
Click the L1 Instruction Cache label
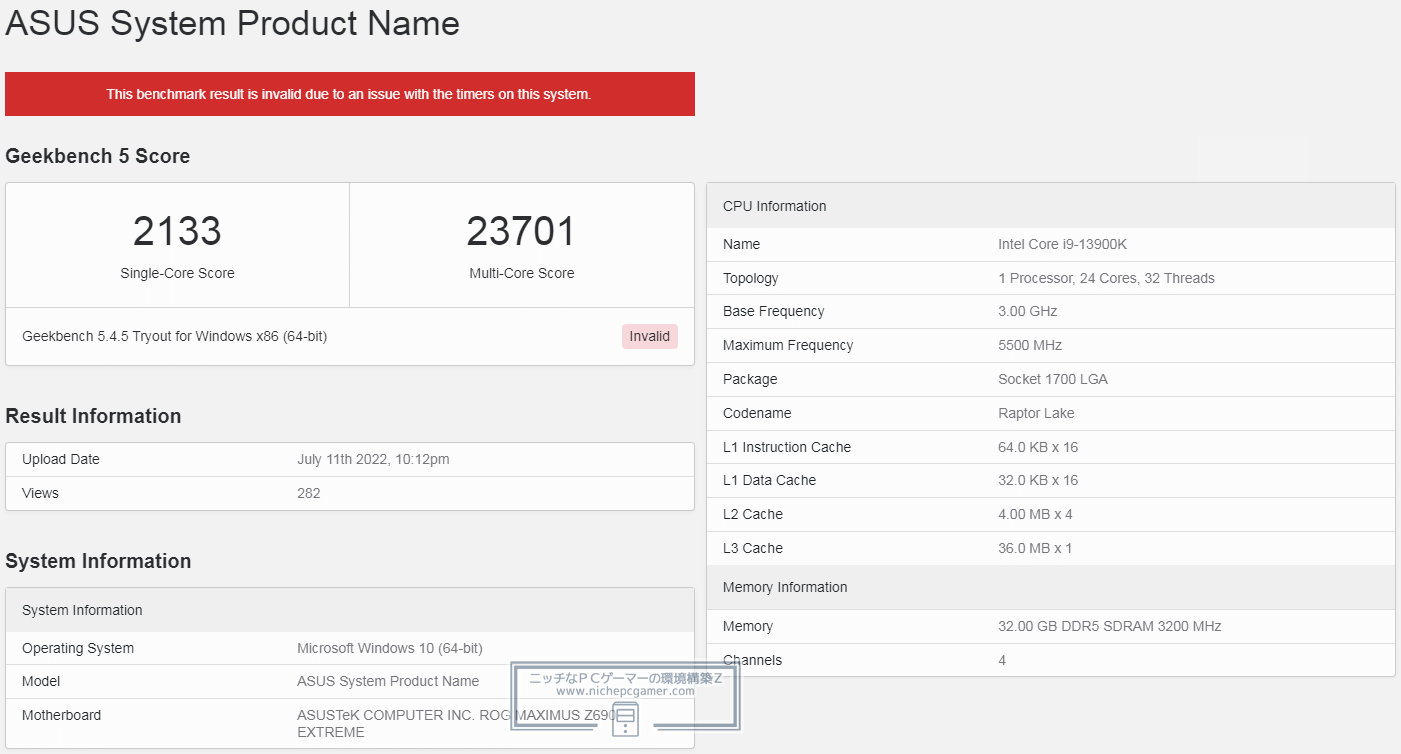pos(787,447)
